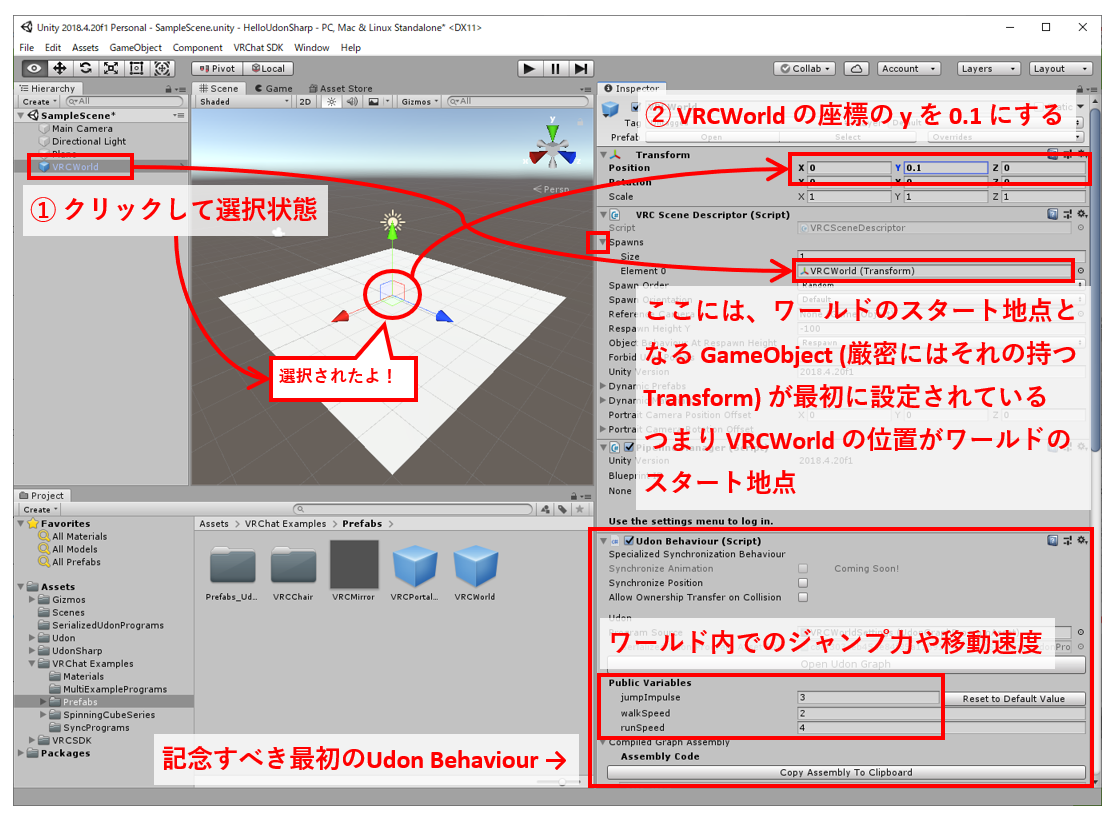
Task: Open the VRCMirror prefab thumbnail
Action: tap(354, 565)
